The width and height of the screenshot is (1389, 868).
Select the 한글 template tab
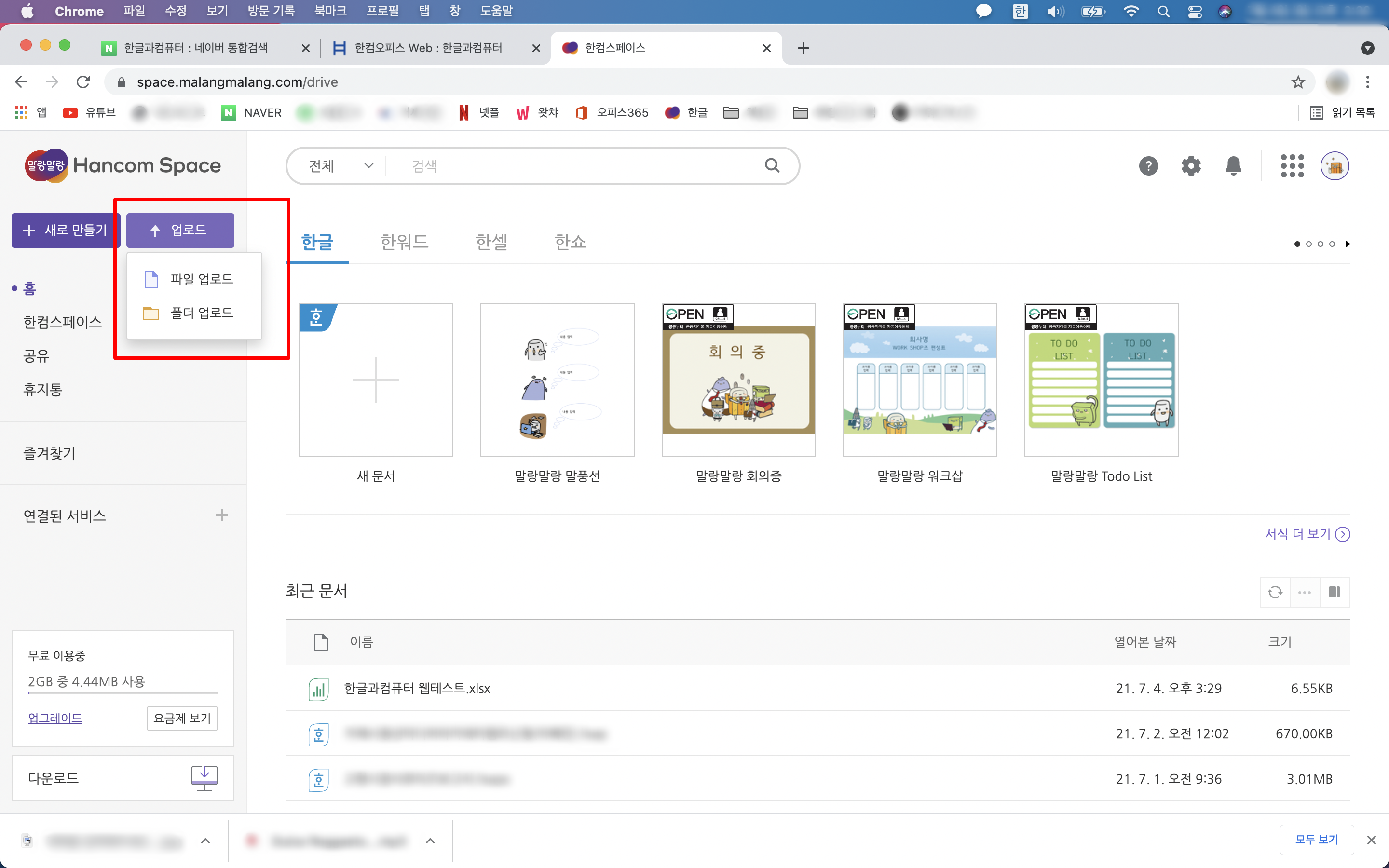[317, 242]
